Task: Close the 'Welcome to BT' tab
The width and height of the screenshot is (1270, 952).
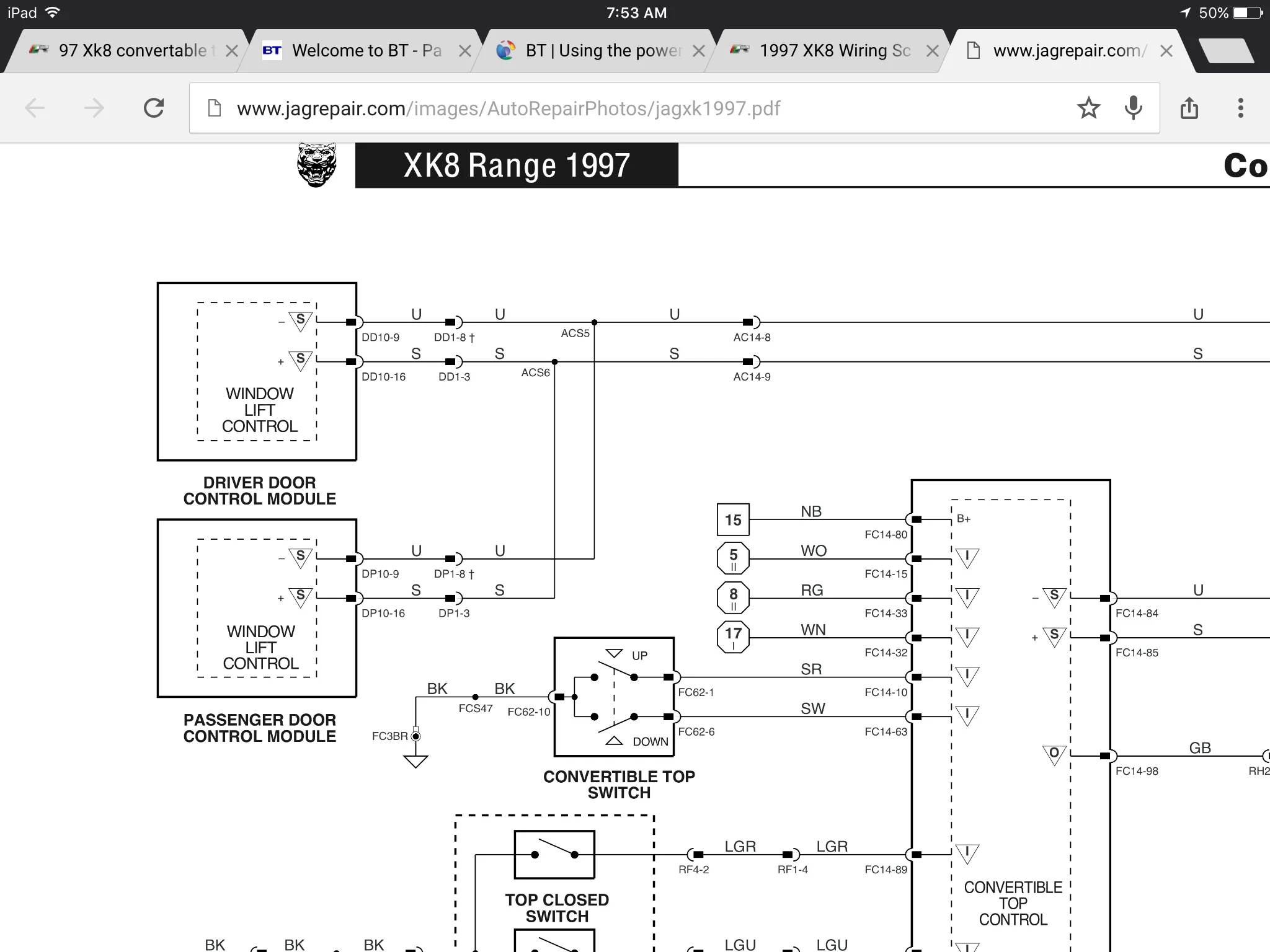Action: click(465, 51)
